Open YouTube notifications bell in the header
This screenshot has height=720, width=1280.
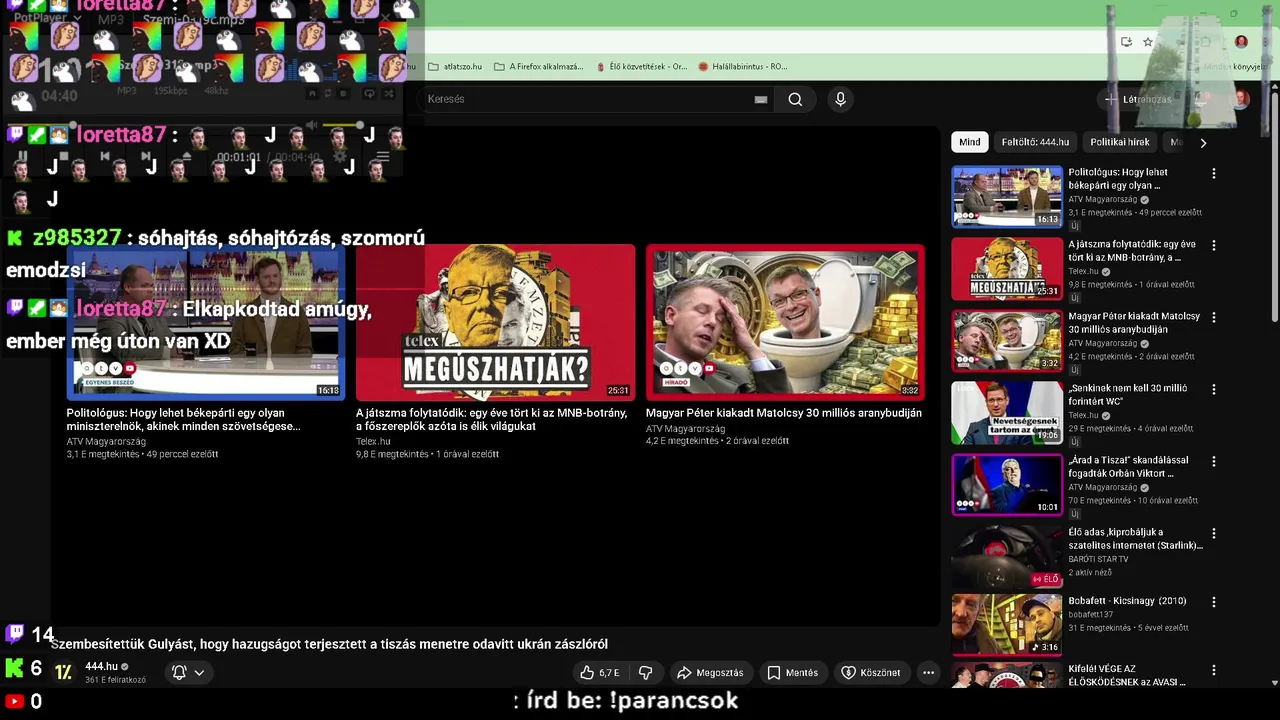pyautogui.click(x=1200, y=99)
